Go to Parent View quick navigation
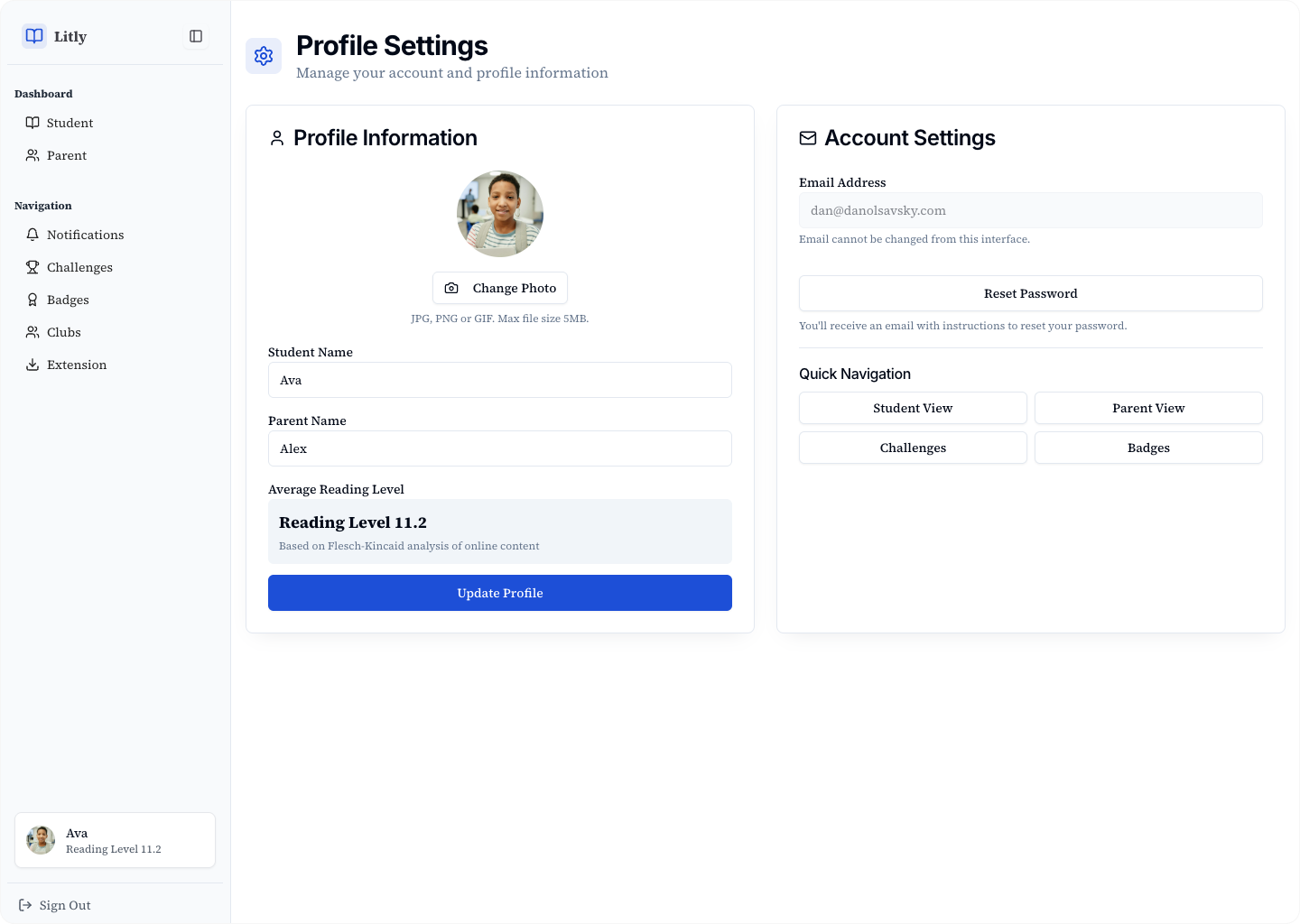Image resolution: width=1300 pixels, height=924 pixels. tap(1148, 408)
